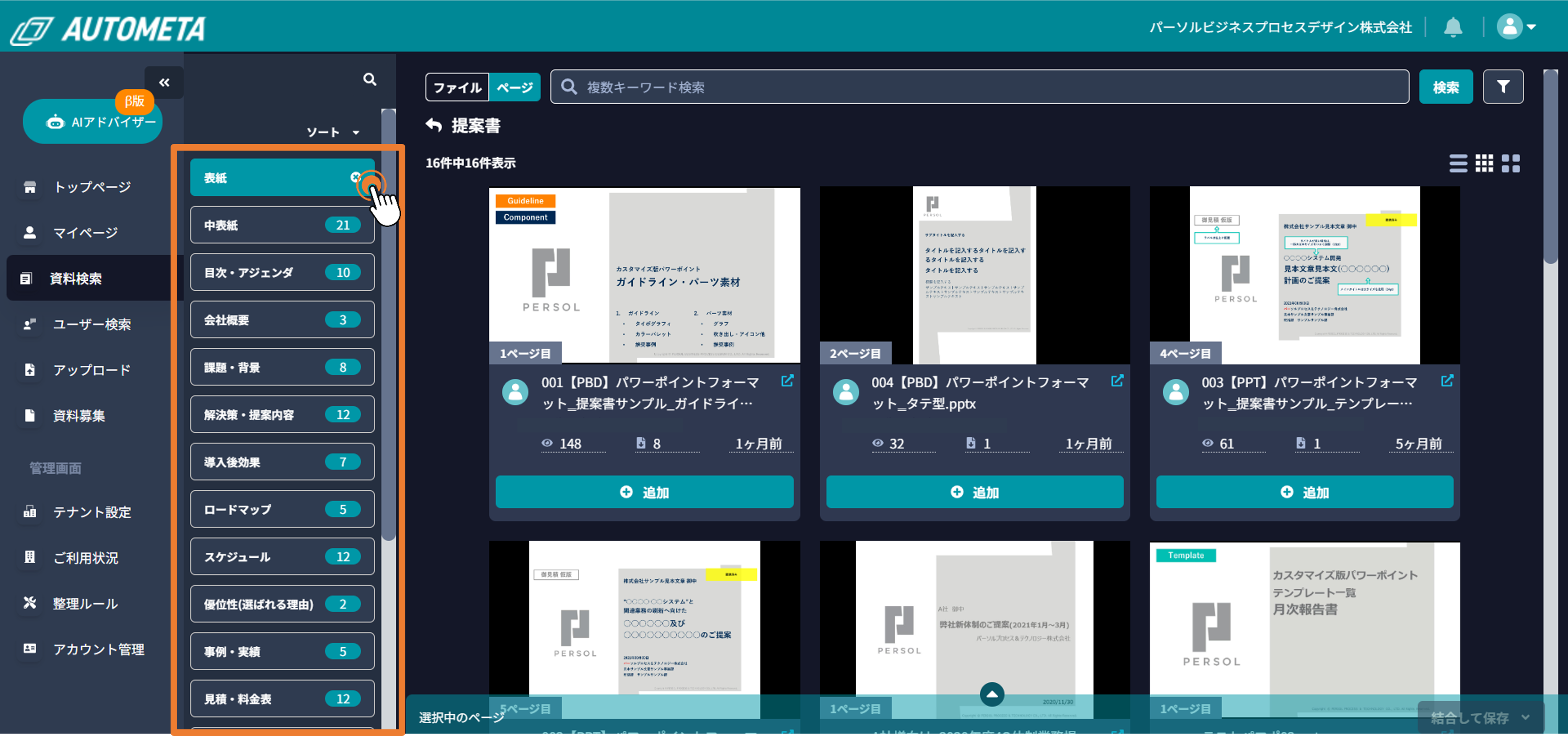1568x736 pixels.
Task: Switch to list view icon
Action: [1458, 163]
